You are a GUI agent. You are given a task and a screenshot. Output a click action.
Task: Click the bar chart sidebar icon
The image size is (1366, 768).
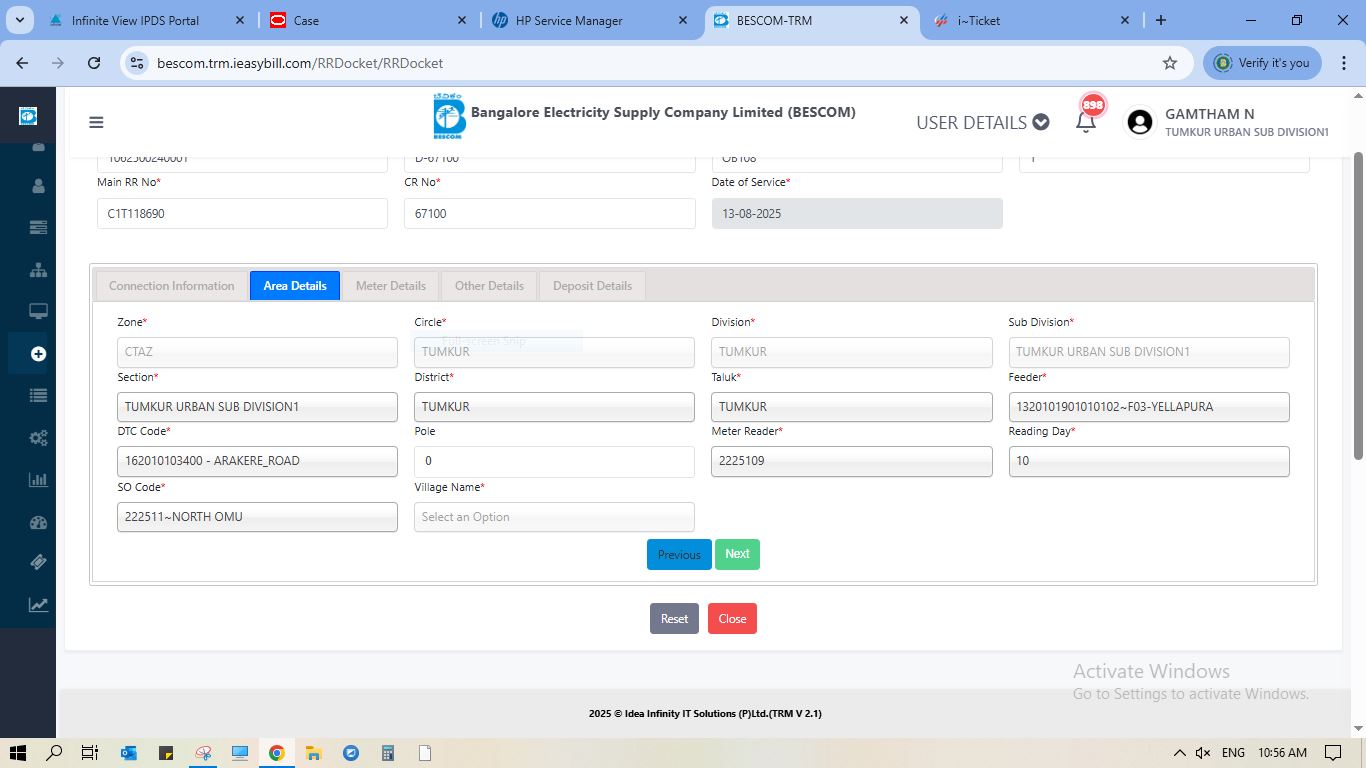[38, 480]
